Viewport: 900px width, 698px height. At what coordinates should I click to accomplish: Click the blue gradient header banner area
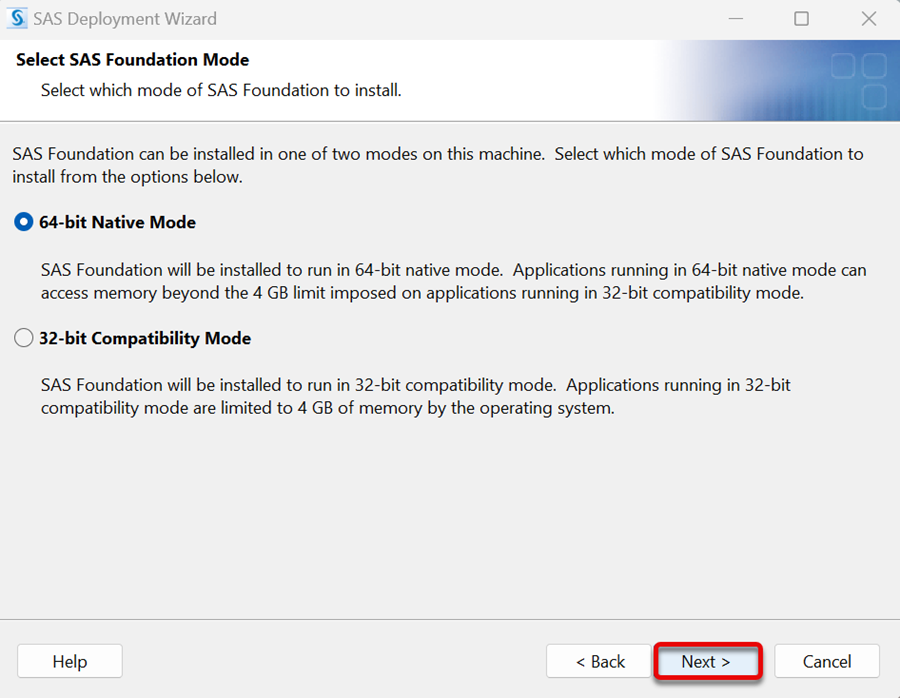click(x=778, y=80)
